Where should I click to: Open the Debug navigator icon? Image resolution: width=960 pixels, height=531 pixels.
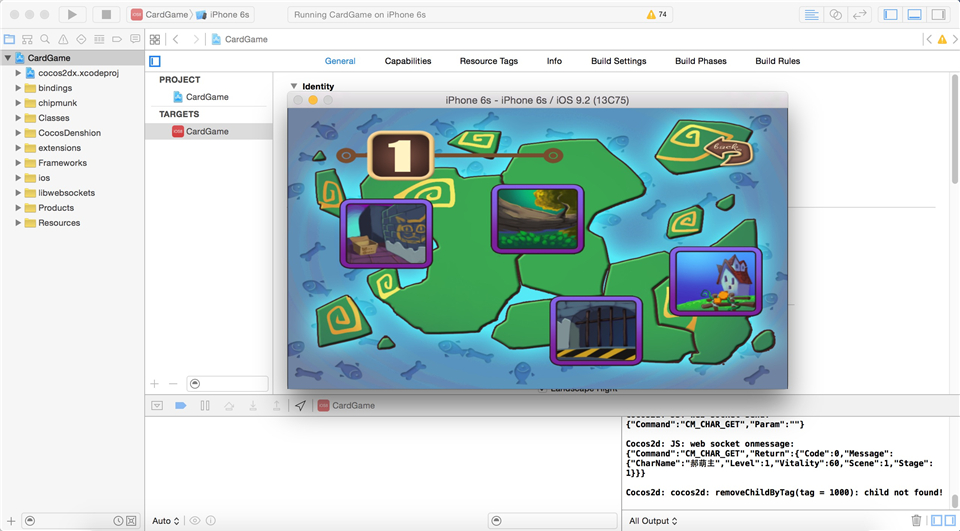pyautogui.click(x=99, y=39)
